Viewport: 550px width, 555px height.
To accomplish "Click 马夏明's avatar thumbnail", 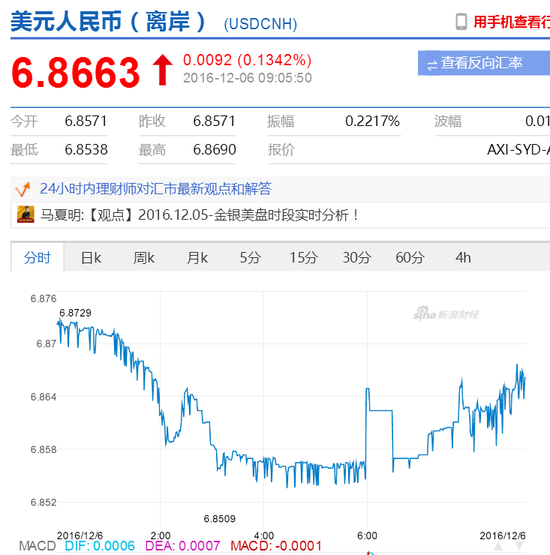I will [x=25, y=214].
